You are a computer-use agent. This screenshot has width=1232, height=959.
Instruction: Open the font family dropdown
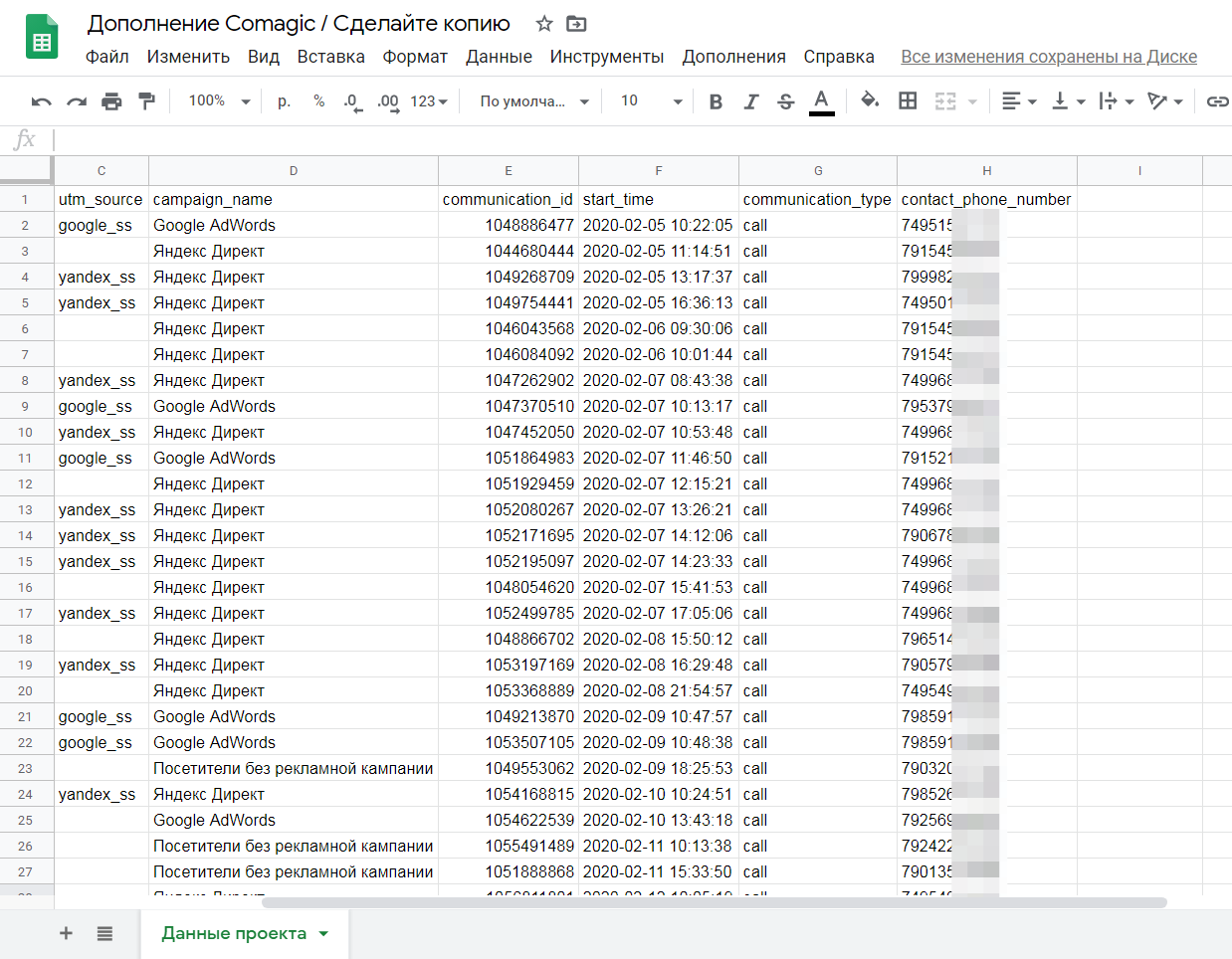click(534, 101)
